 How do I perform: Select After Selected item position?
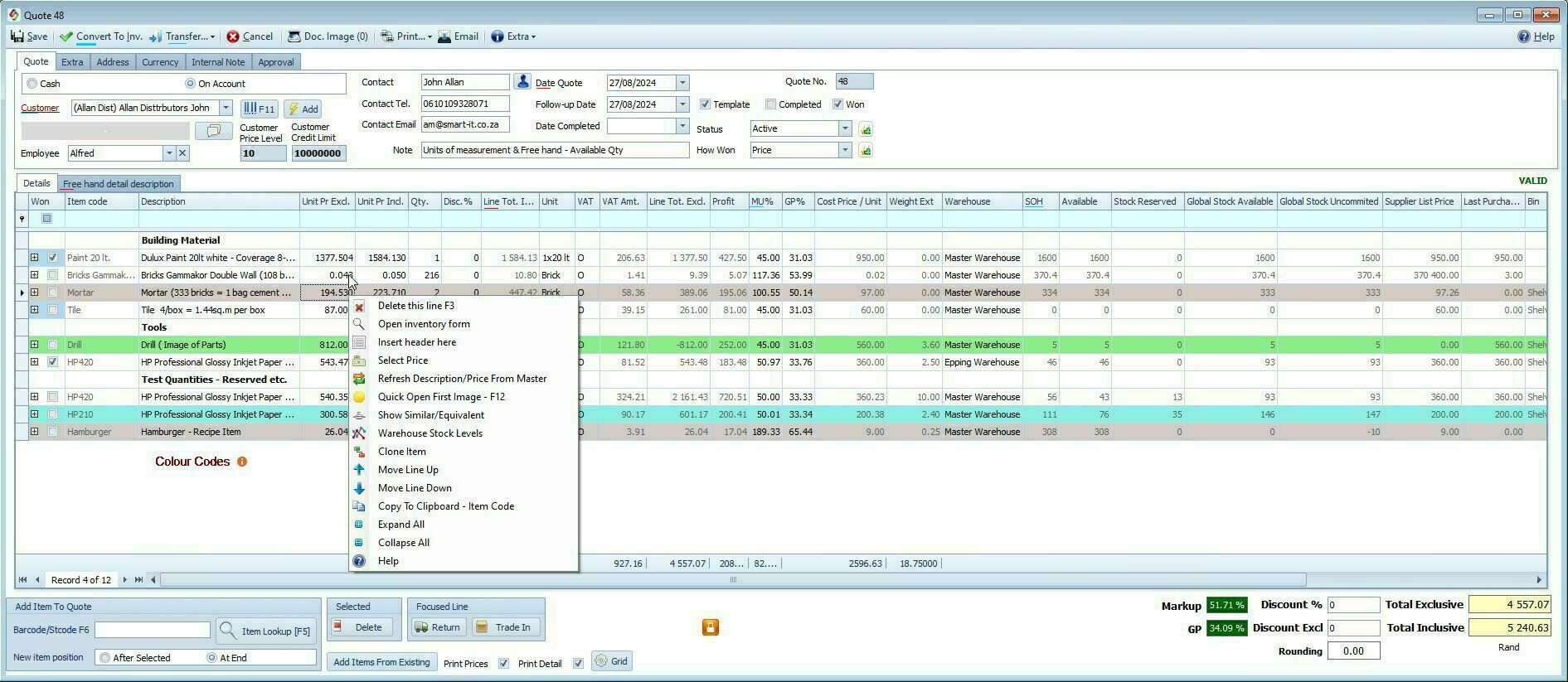tap(104, 658)
